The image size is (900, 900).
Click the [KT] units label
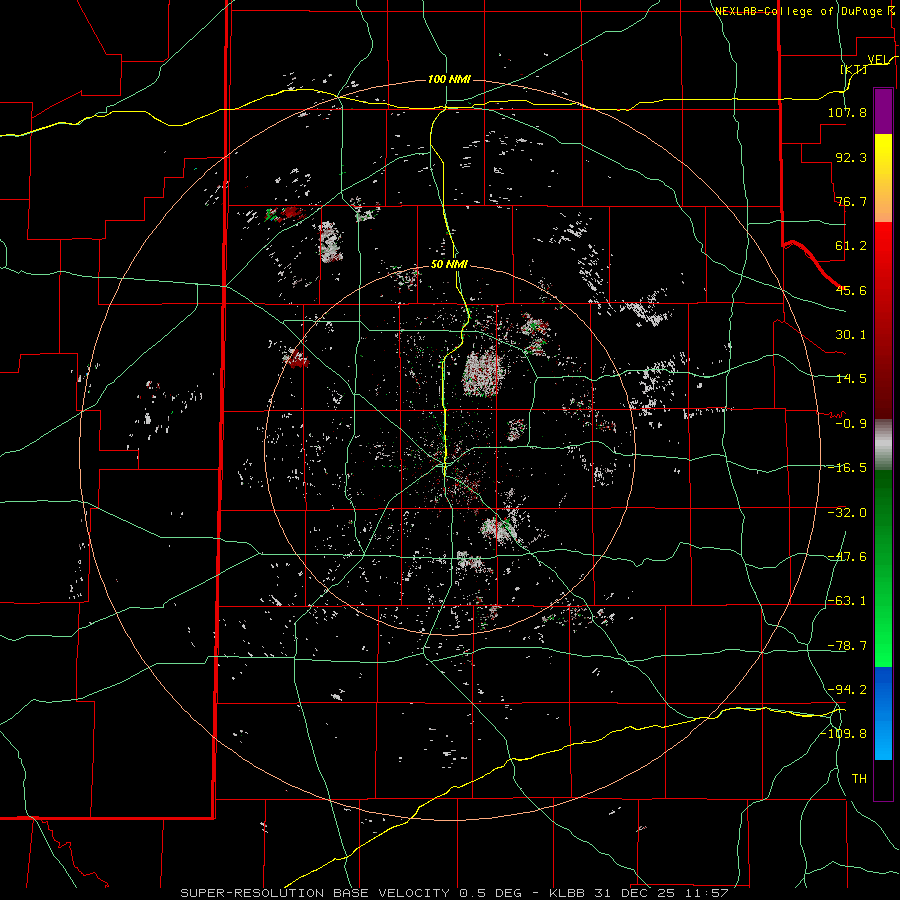pos(854,69)
